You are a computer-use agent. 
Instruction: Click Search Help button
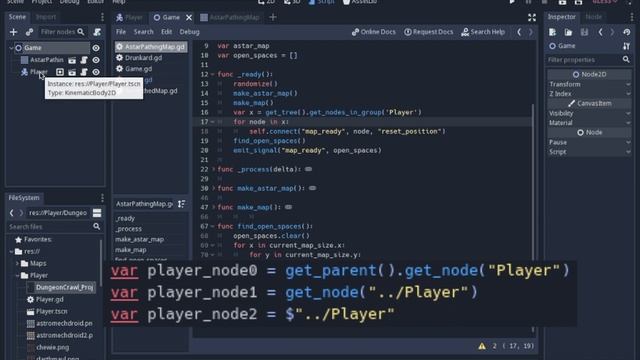483,32
